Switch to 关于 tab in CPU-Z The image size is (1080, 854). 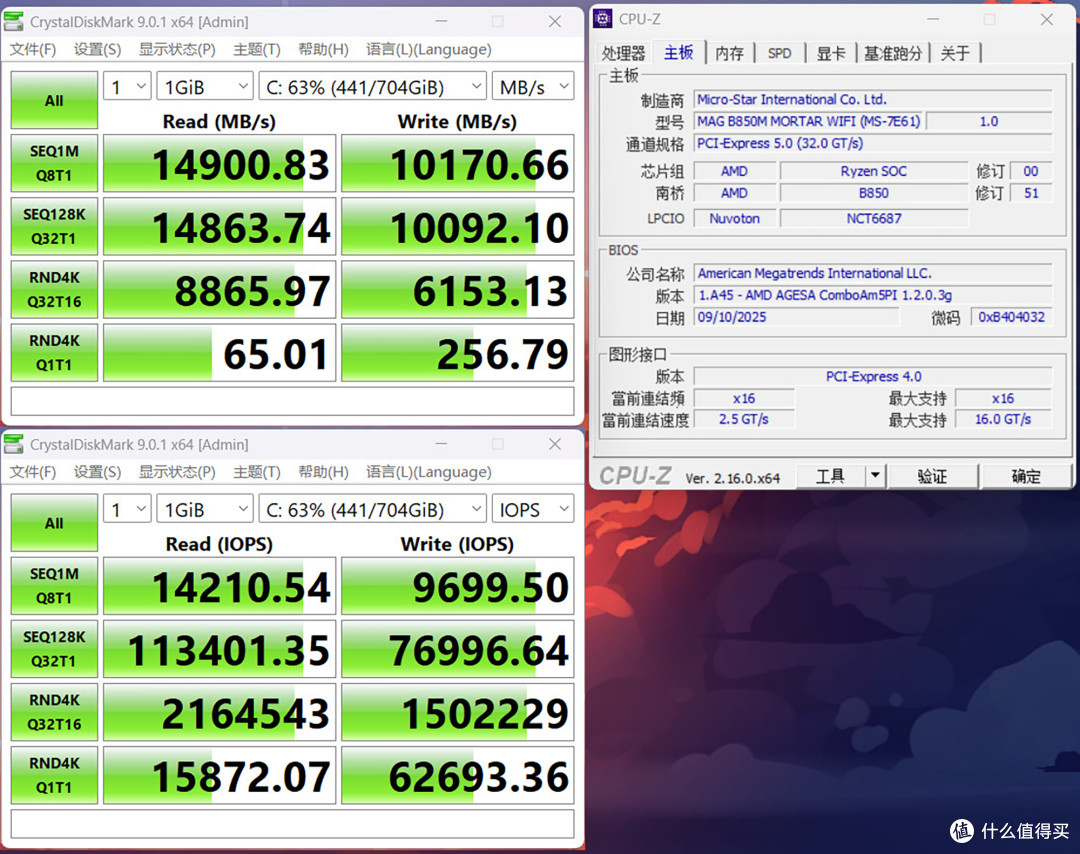(955, 53)
